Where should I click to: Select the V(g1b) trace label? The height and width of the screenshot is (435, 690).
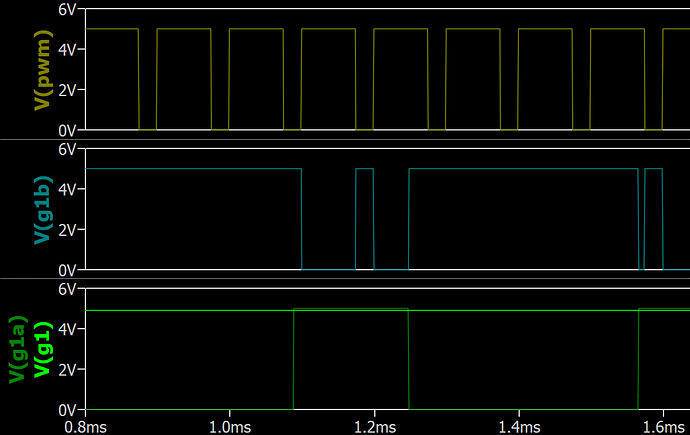point(43,210)
